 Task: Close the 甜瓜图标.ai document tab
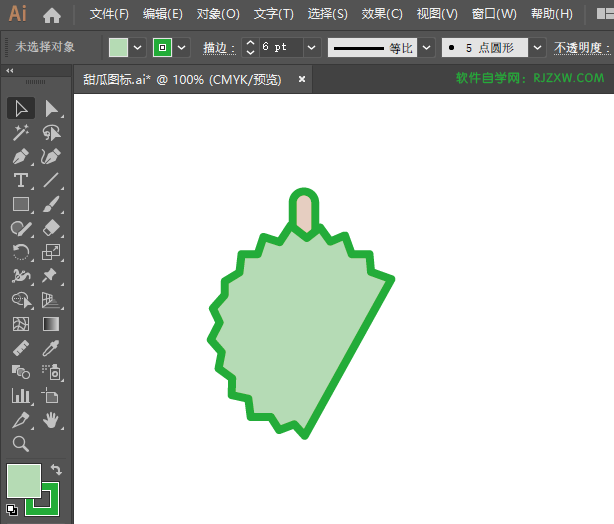pos(302,79)
